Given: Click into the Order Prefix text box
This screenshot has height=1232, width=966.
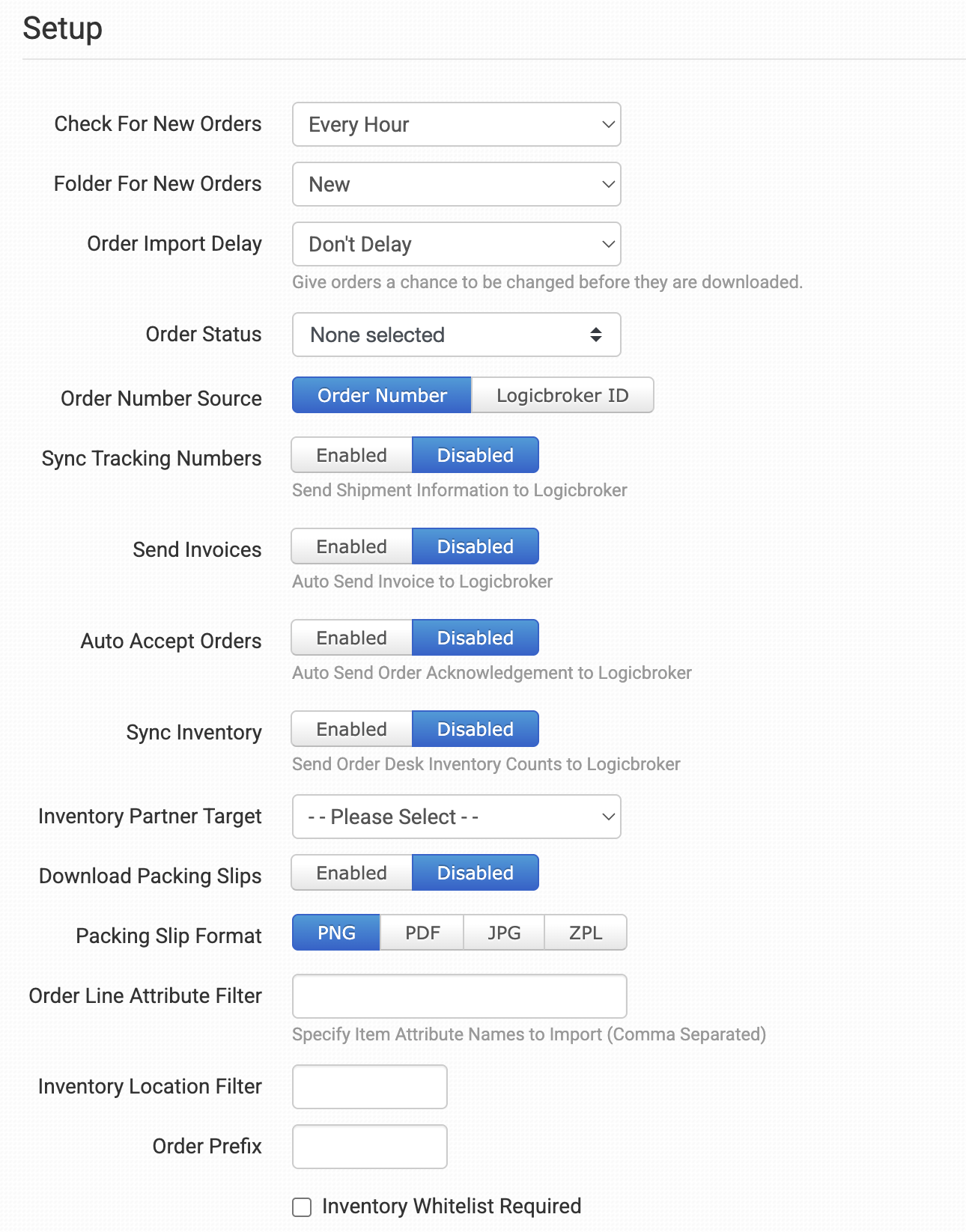Looking at the screenshot, I should (370, 1147).
